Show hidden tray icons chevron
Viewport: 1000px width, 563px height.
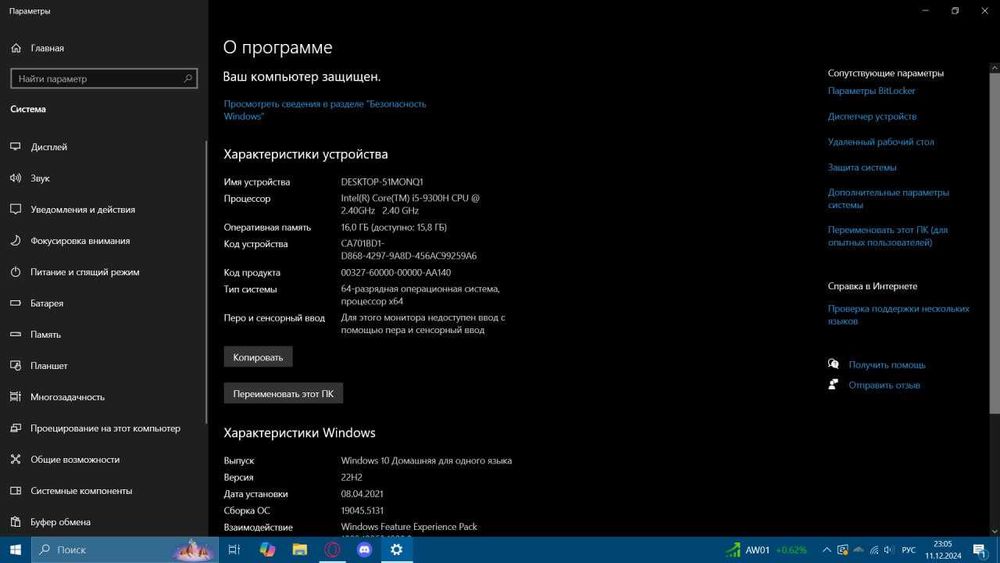(827, 550)
